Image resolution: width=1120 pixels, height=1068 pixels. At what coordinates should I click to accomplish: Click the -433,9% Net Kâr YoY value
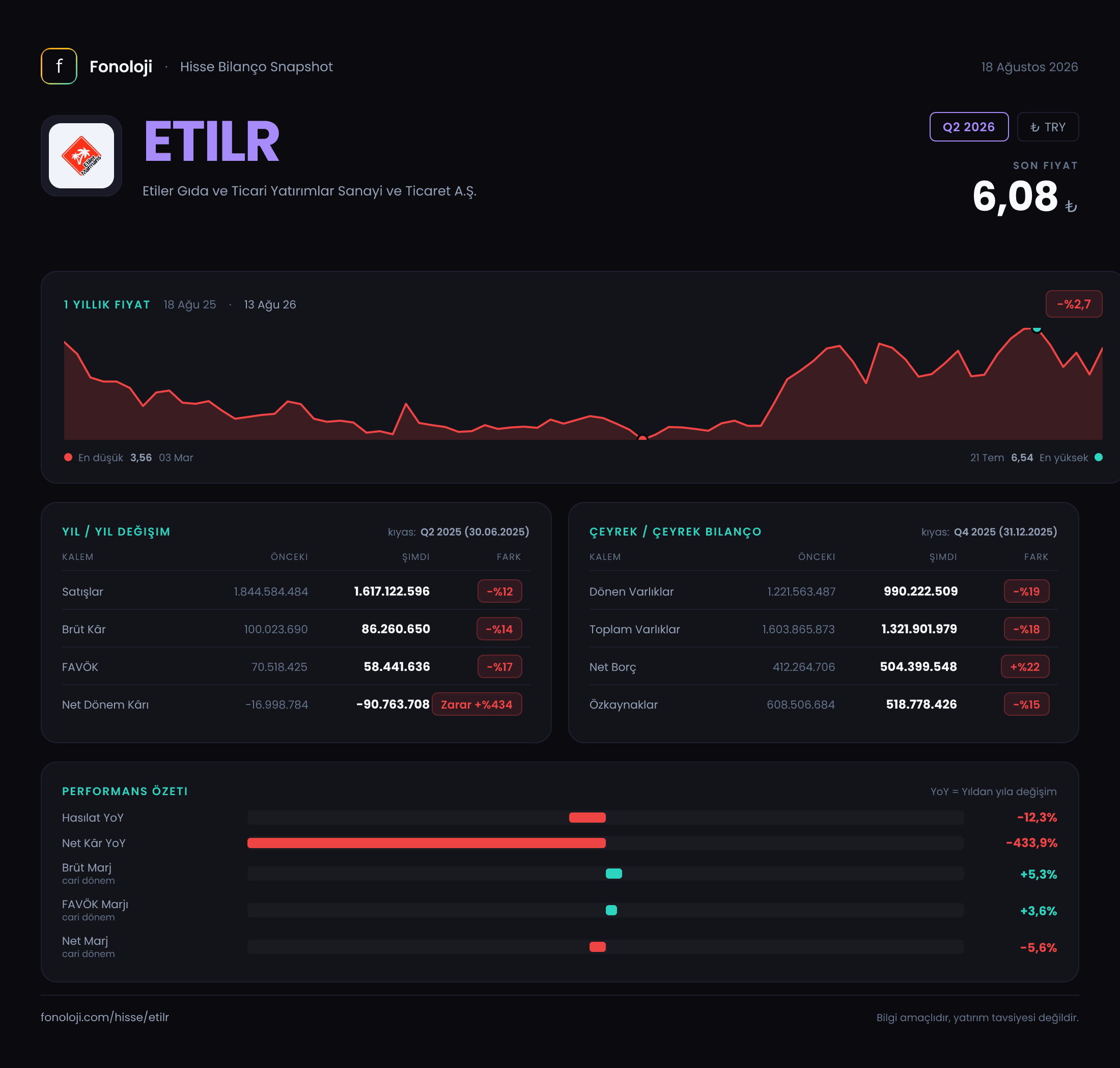[x=1031, y=842]
